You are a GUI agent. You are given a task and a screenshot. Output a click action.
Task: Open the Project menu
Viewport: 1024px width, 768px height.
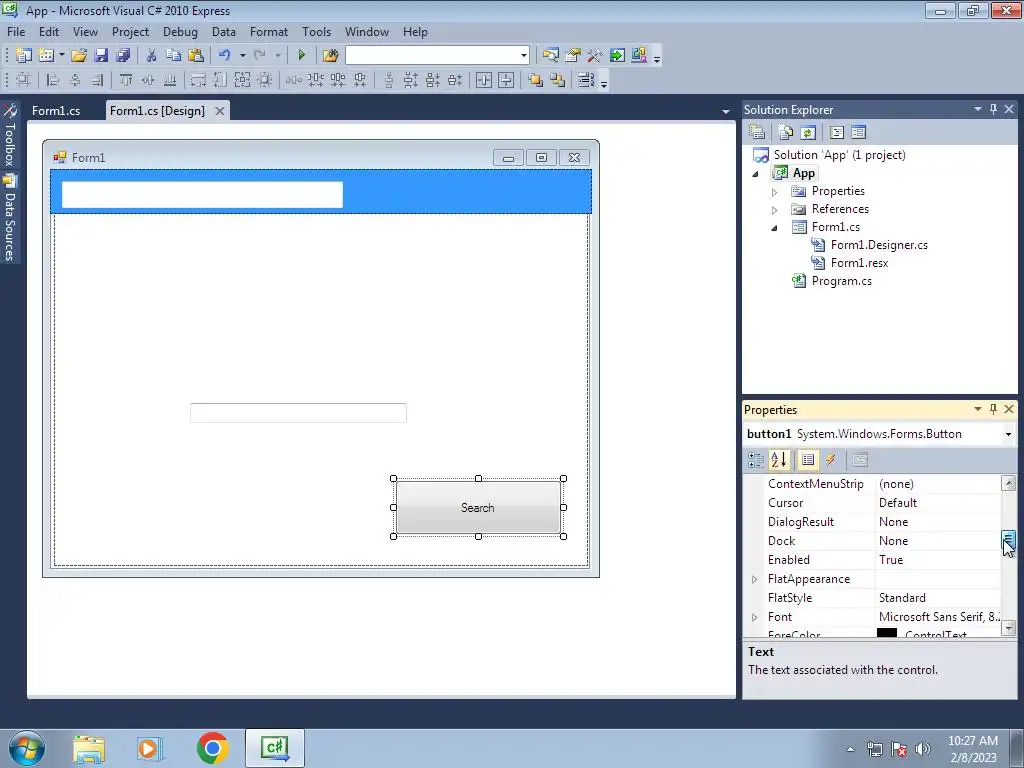(130, 31)
